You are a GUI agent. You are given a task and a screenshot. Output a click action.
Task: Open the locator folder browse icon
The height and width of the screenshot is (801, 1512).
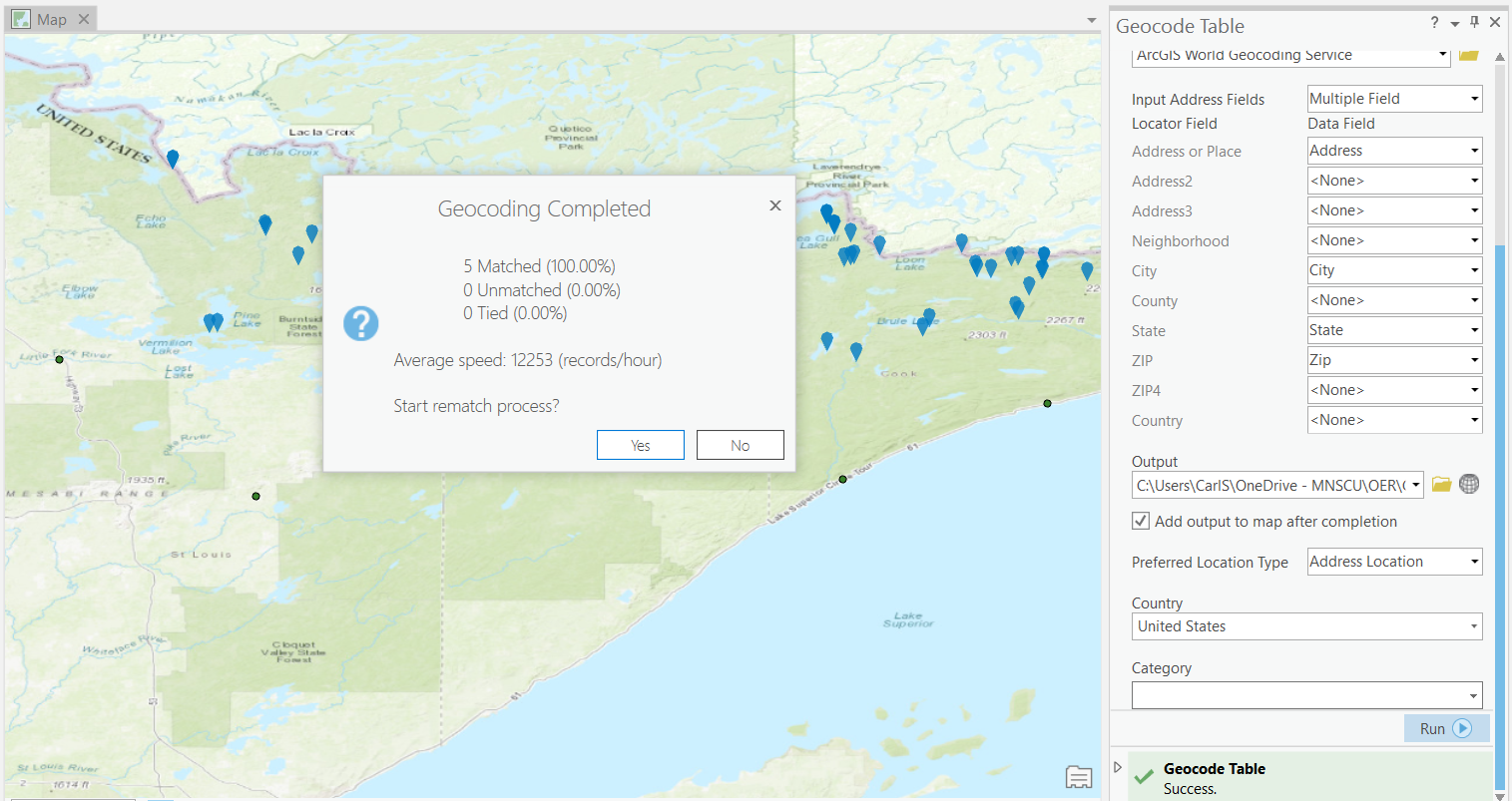click(1468, 55)
